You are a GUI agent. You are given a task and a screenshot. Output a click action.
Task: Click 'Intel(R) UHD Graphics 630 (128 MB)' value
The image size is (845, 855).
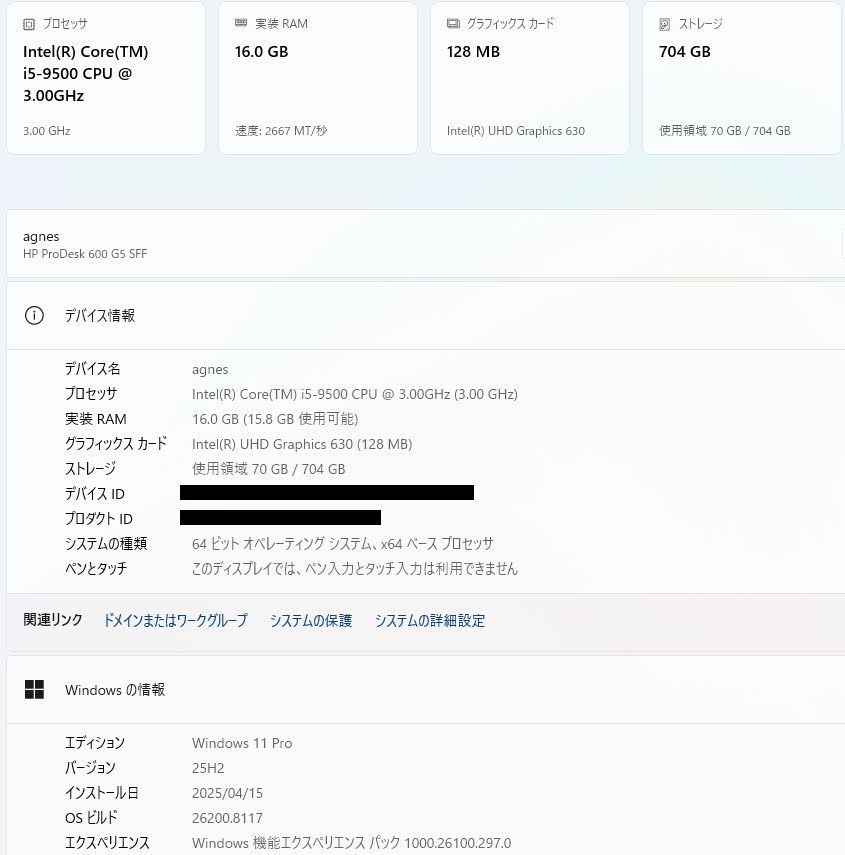(x=302, y=444)
